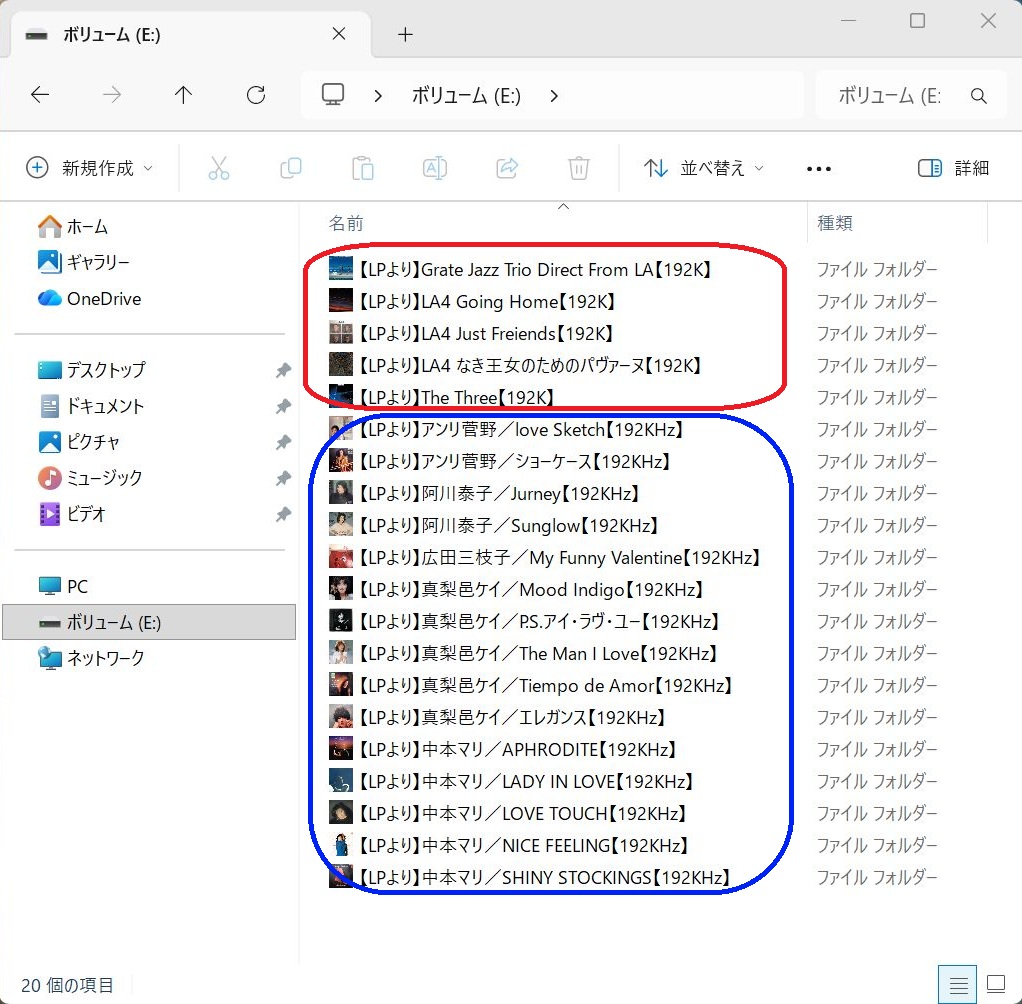This screenshot has height=1004, width=1022.
Task: Open the 並べ替え sort dropdown
Action: tap(703, 168)
